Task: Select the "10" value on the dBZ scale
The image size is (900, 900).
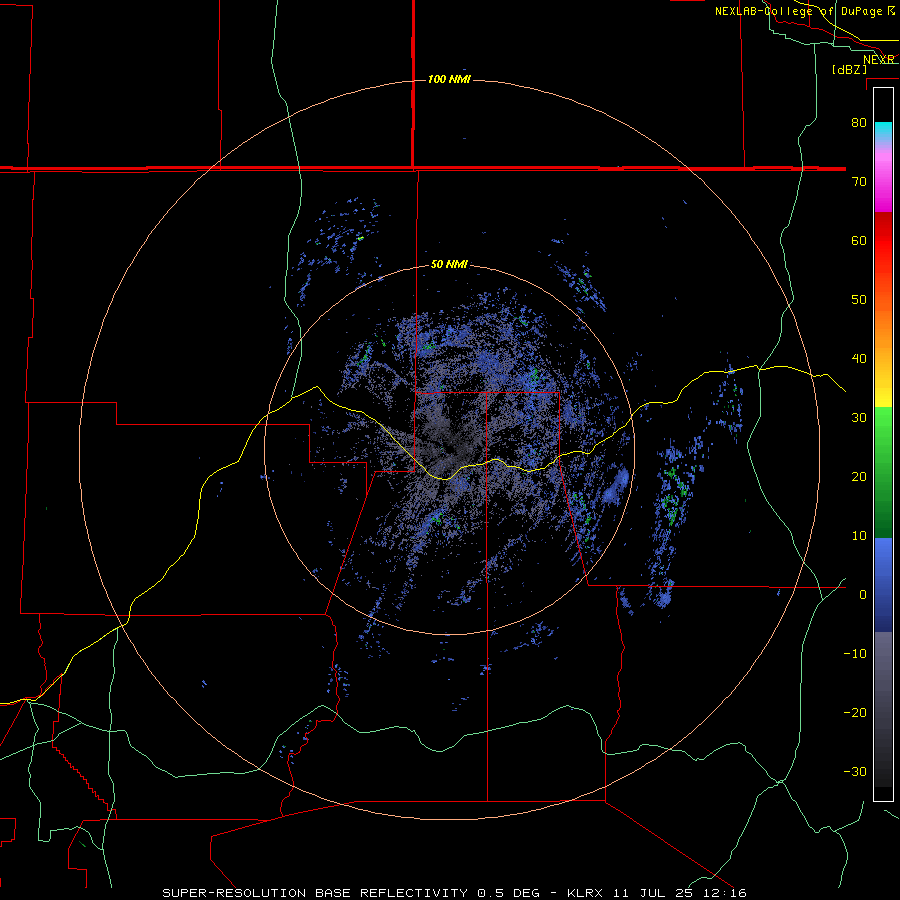Action: [859, 536]
